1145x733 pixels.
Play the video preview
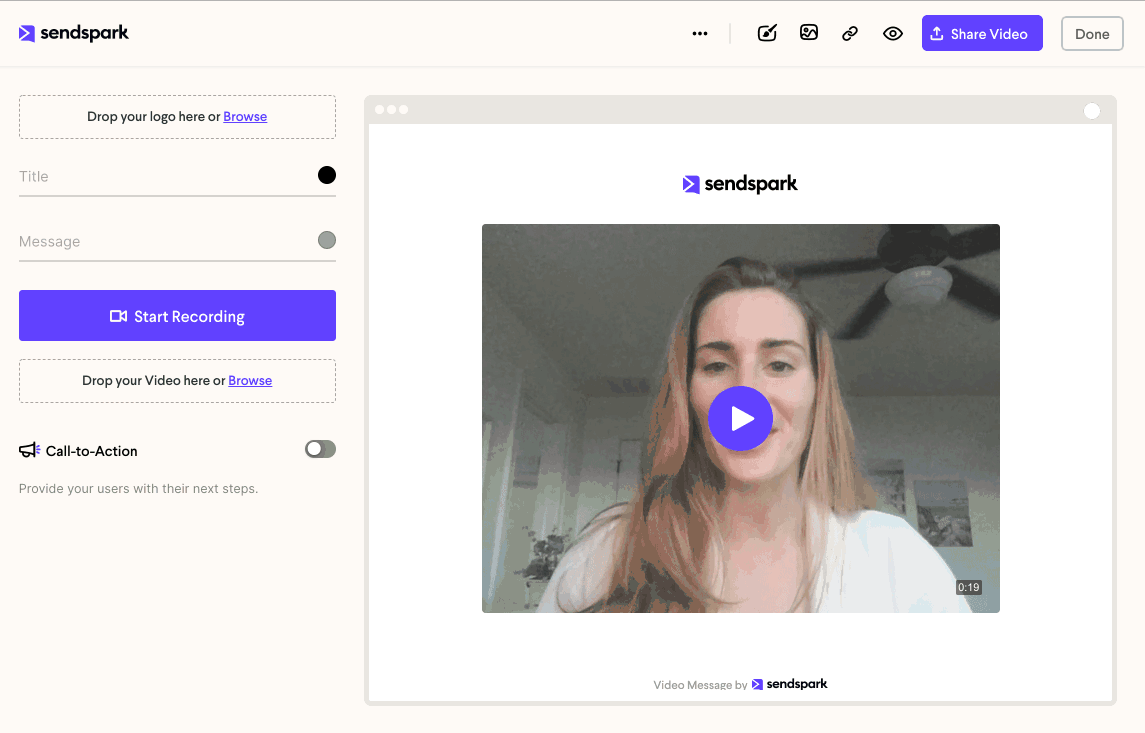coord(740,418)
